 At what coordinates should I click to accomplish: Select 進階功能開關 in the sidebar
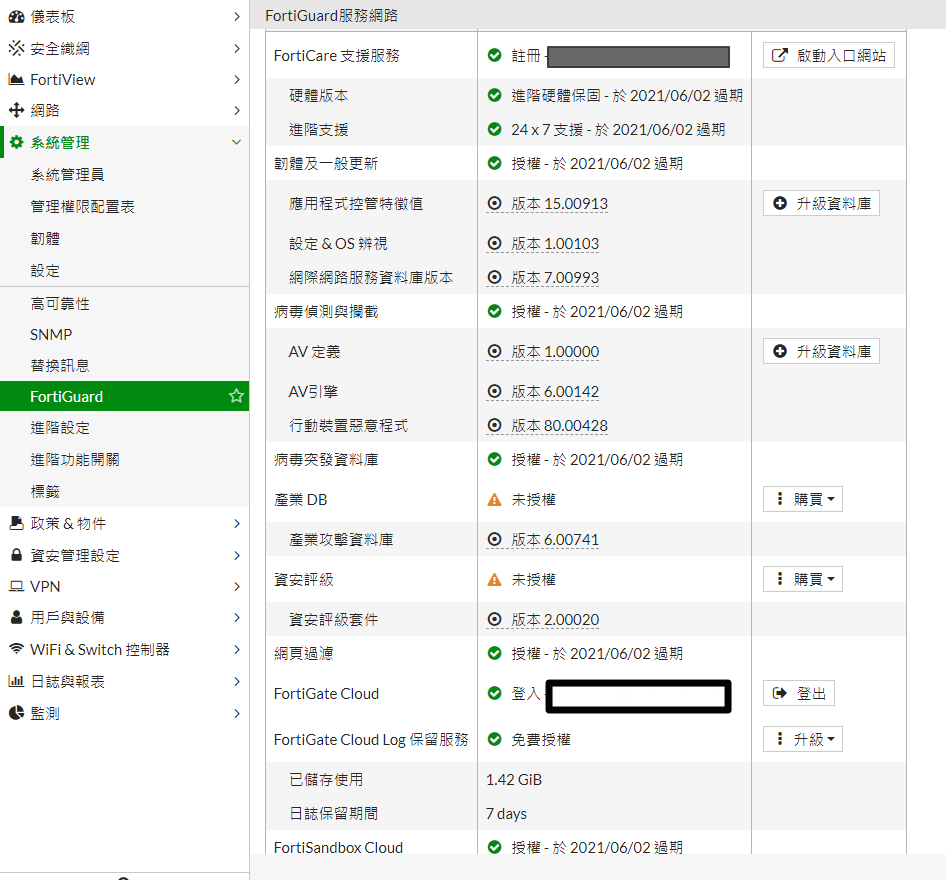(75, 460)
